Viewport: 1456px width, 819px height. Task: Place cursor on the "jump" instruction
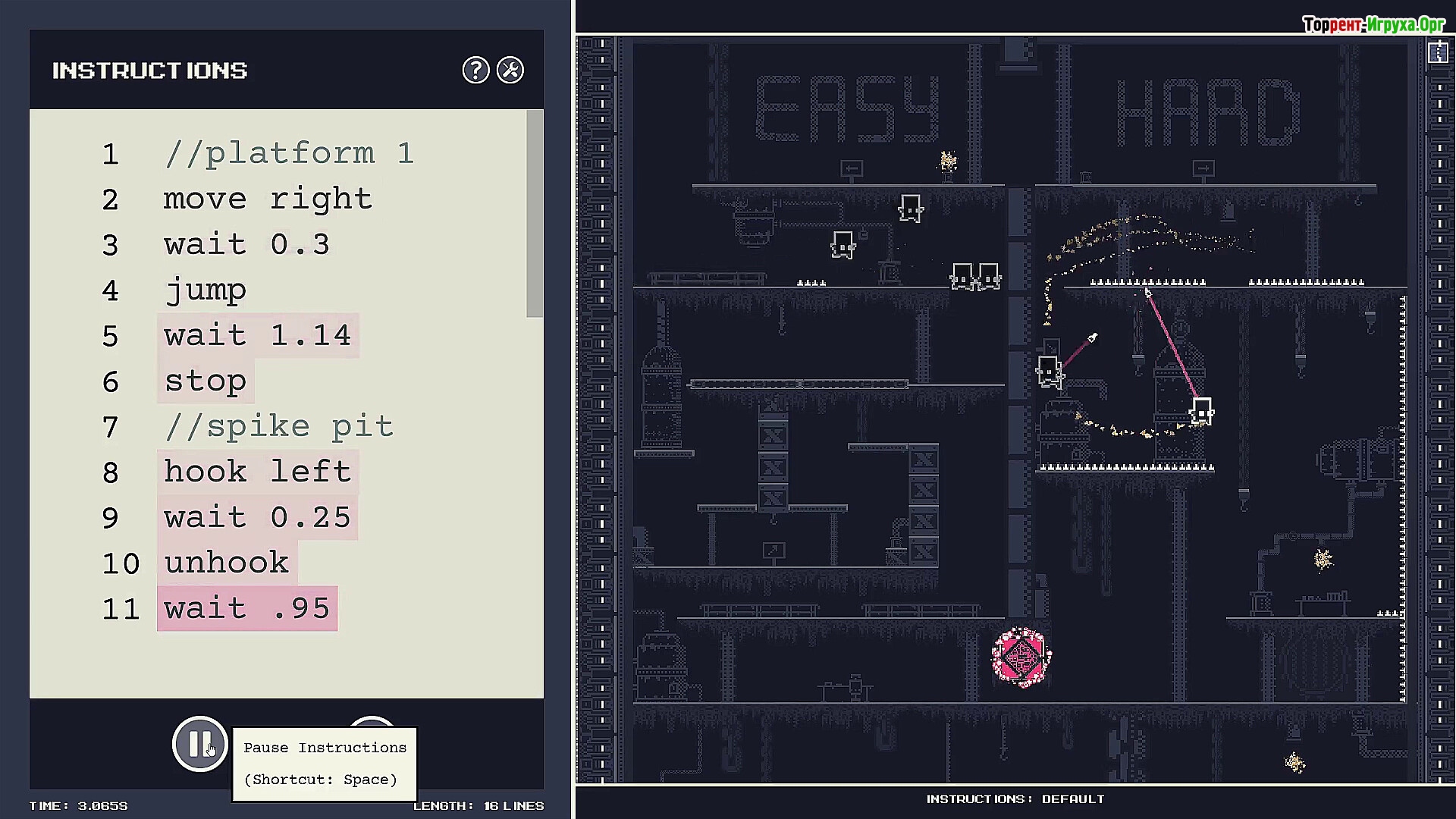coord(205,290)
